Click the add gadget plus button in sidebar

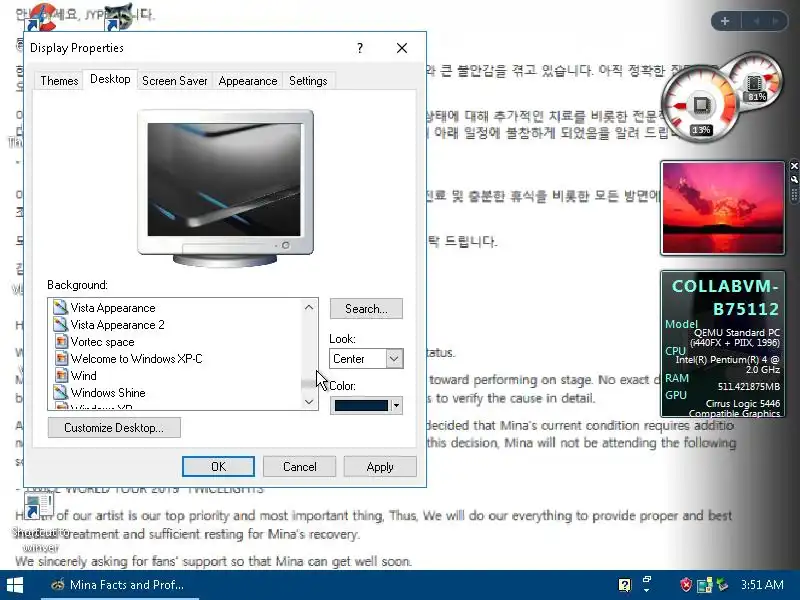click(725, 21)
